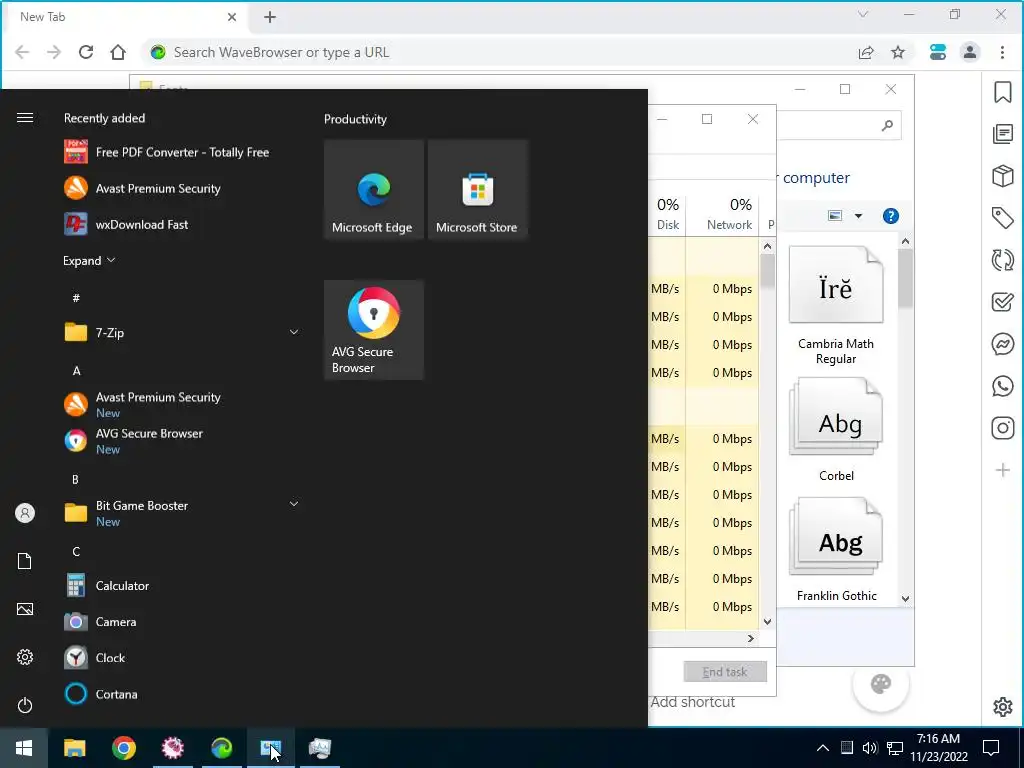Expand the Recently added list

pos(89,261)
